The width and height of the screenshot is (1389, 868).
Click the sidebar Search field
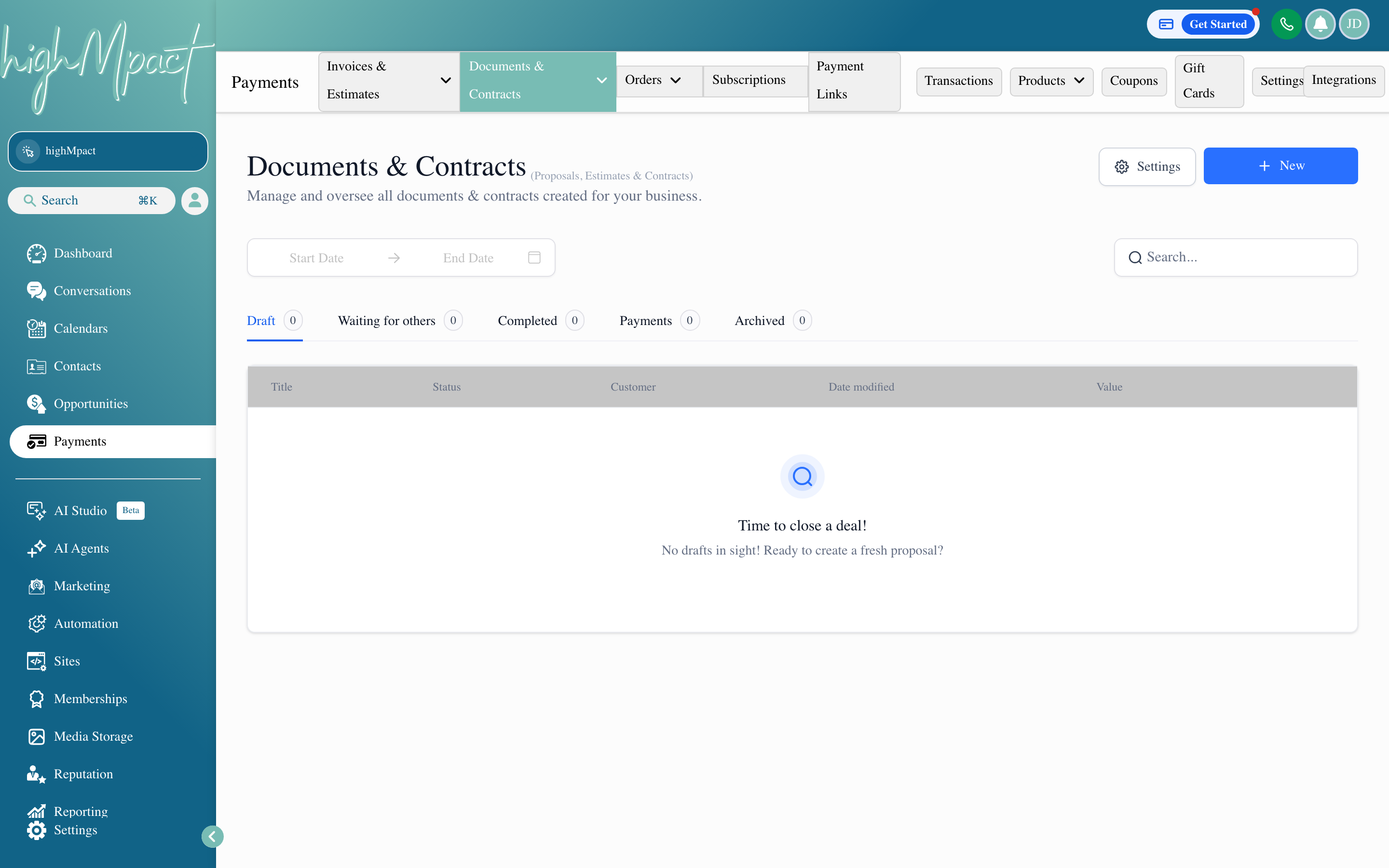pos(91,200)
